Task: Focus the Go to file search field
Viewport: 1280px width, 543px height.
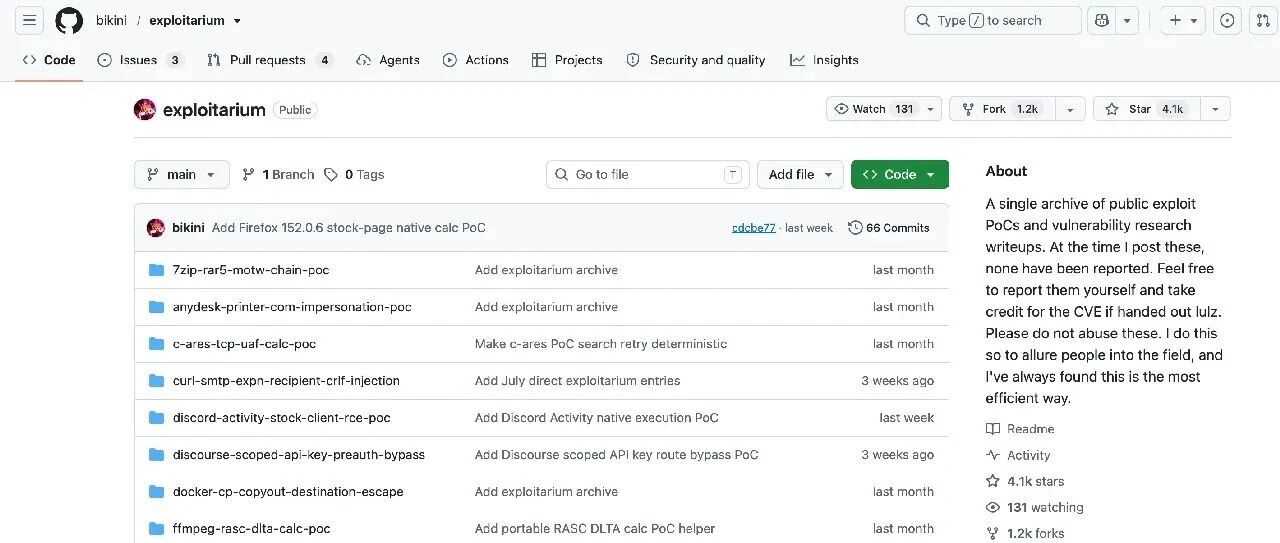Action: 648,174
